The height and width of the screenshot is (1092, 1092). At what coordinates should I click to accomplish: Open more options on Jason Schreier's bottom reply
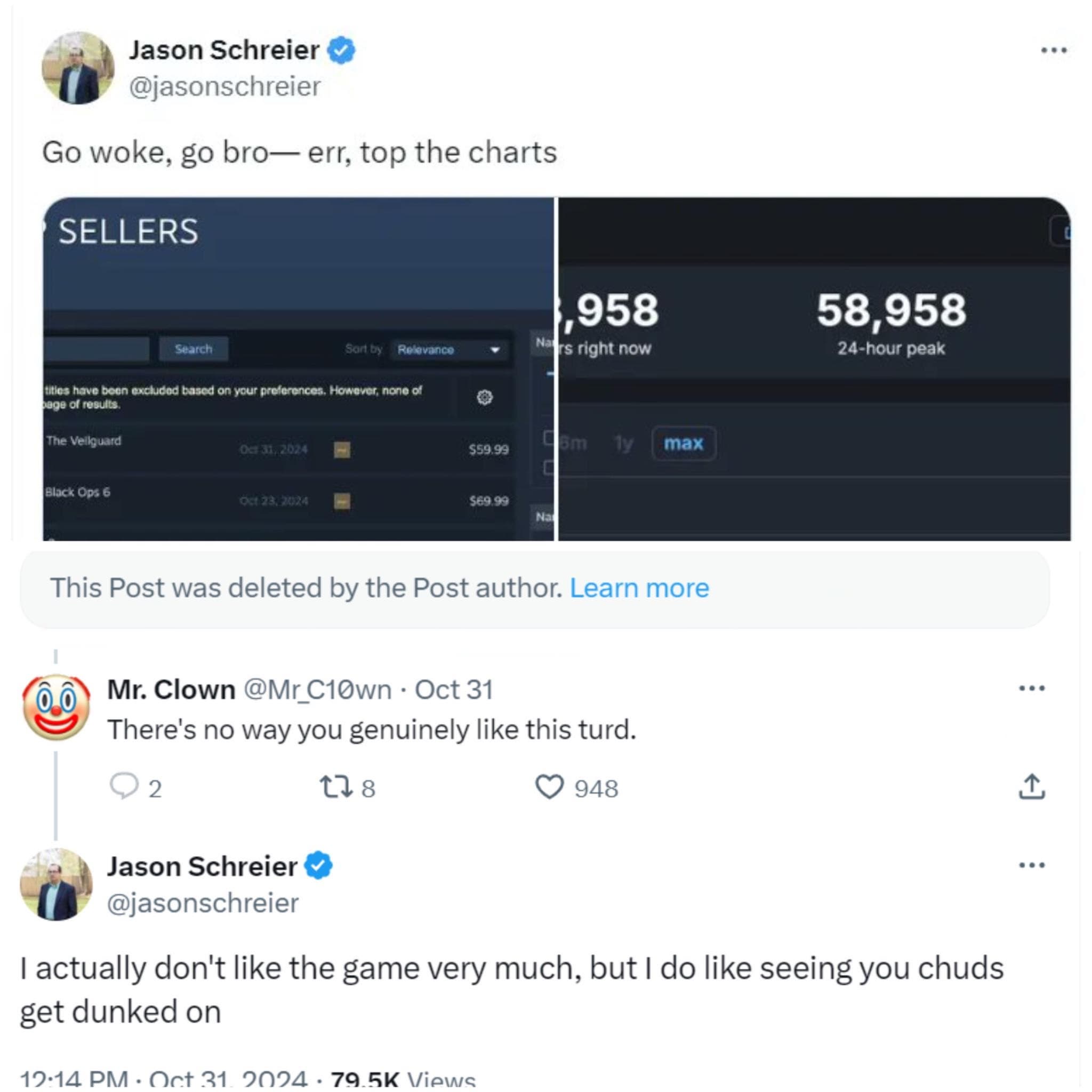[1032, 865]
